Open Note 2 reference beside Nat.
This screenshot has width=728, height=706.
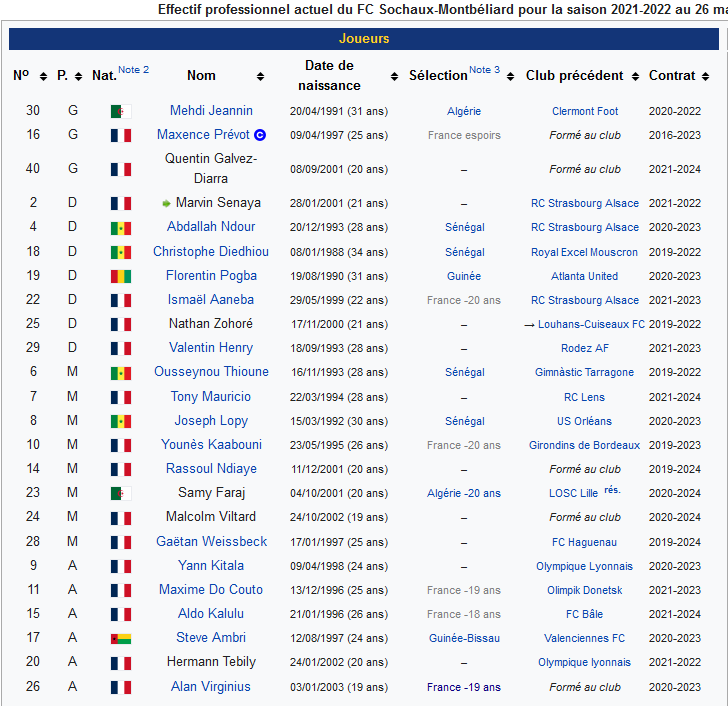(133, 70)
